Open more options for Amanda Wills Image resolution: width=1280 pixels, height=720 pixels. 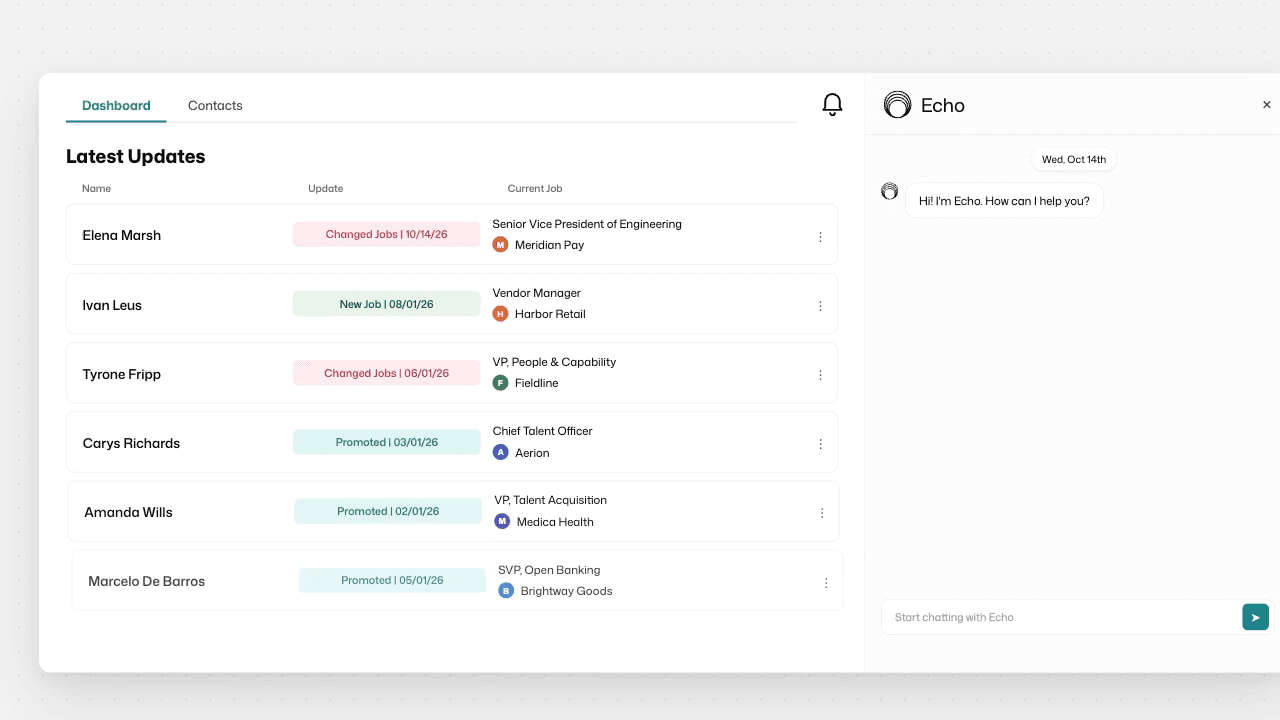point(822,513)
